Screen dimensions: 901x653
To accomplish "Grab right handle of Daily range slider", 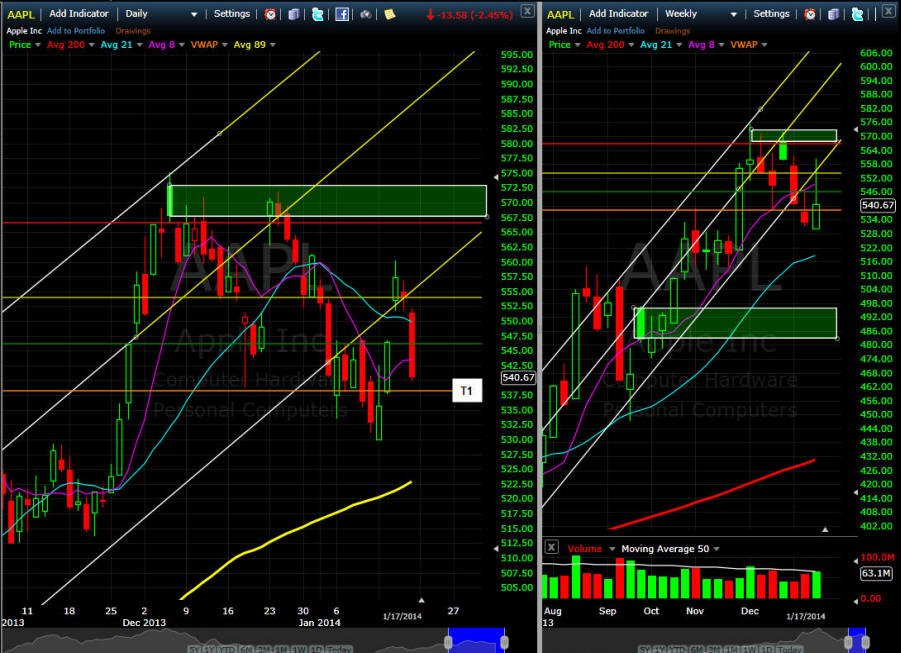I will tap(504, 642).
